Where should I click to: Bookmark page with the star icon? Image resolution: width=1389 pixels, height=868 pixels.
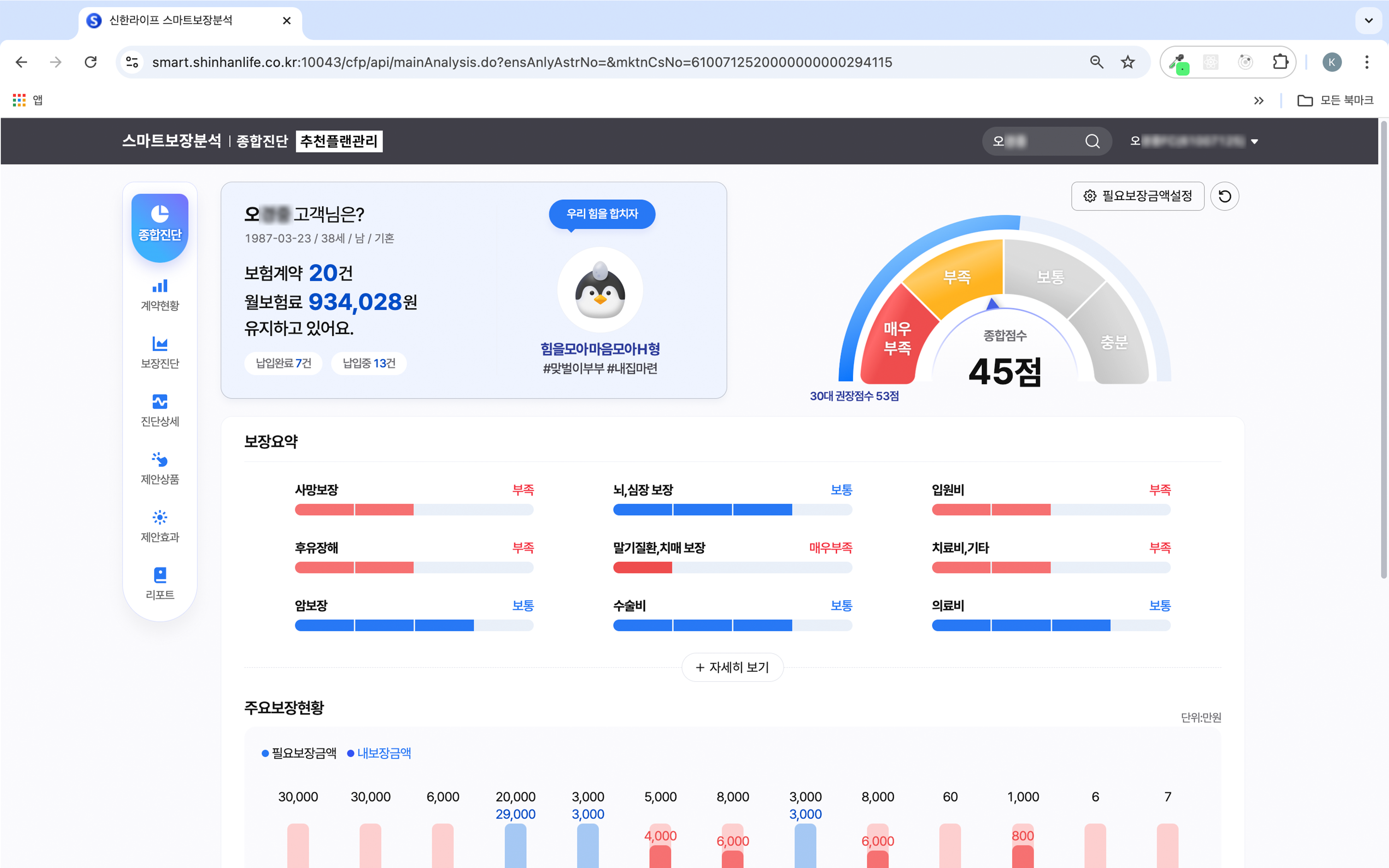point(1127,62)
